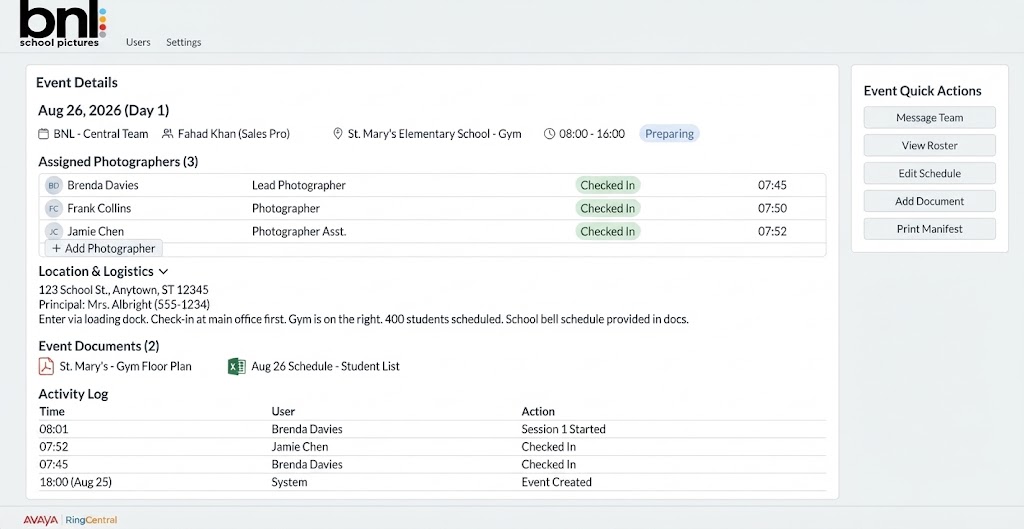The height and width of the screenshot is (529, 1024).
Task: Click Fahad Khan (Sales Pro) label
Action: (234, 134)
